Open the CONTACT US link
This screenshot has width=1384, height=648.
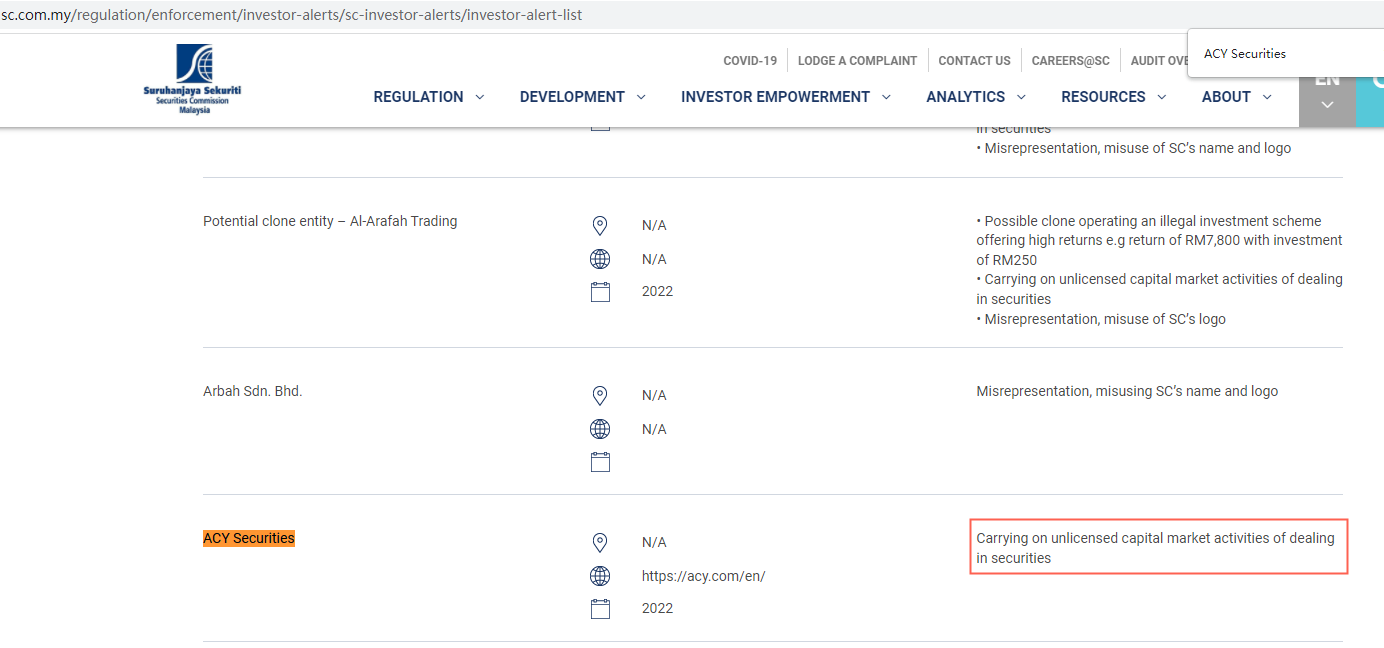point(974,61)
